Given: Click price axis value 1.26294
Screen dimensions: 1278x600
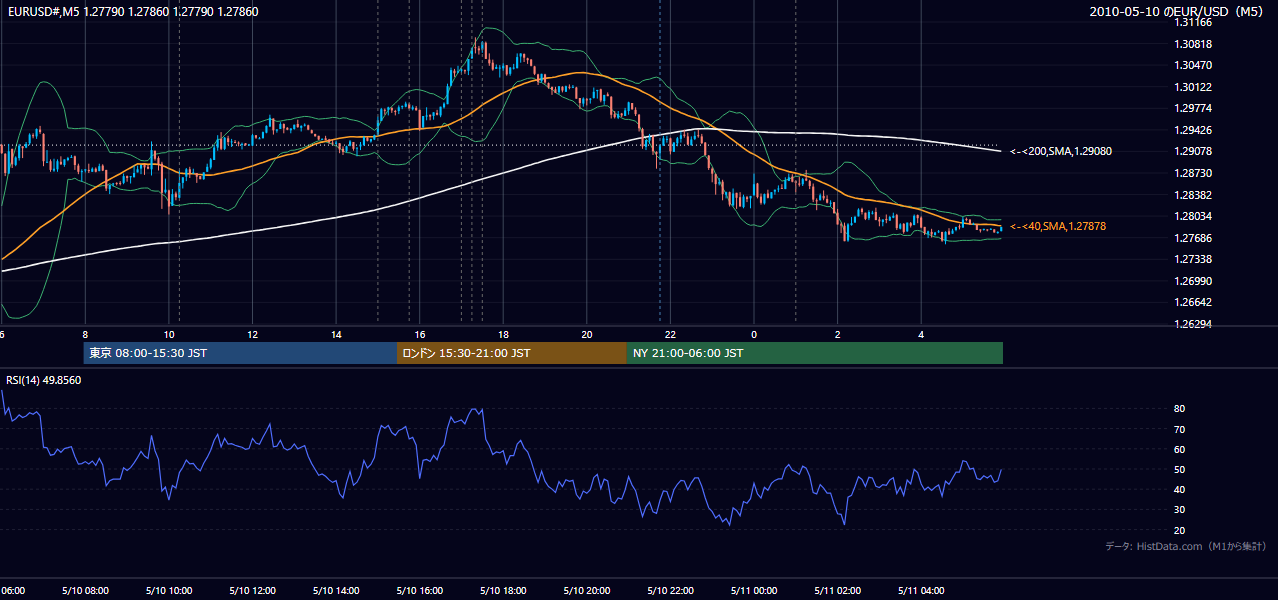Looking at the screenshot, I should [x=1193, y=324].
